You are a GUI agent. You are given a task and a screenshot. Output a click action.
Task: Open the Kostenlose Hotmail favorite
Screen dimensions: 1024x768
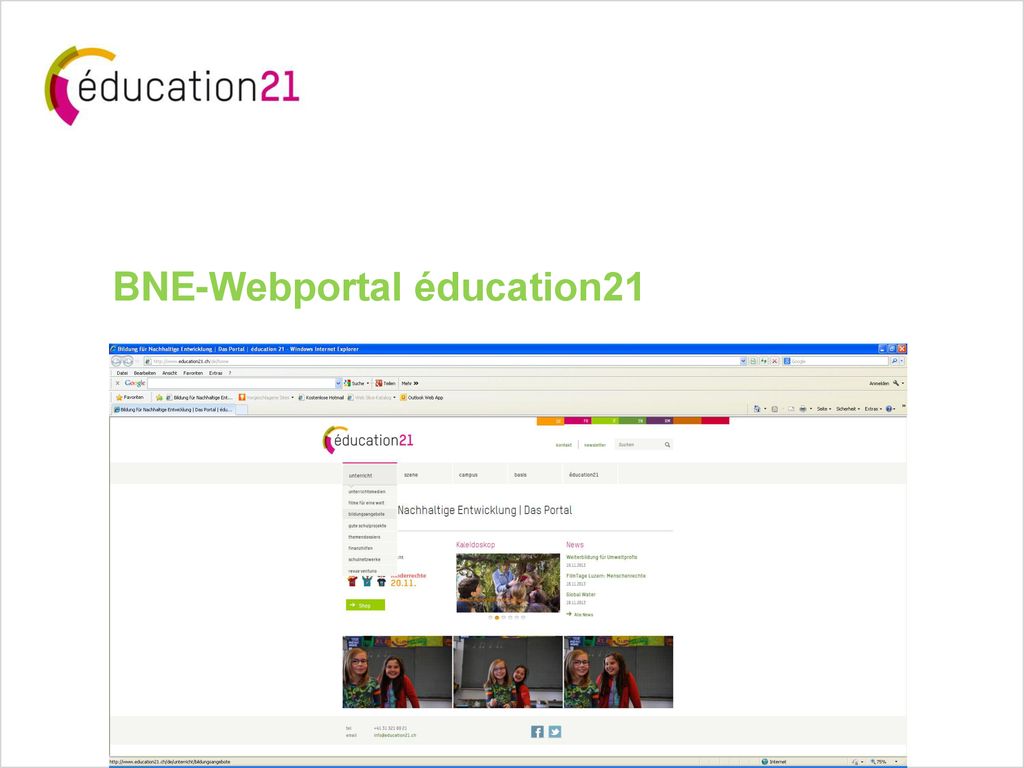click(x=321, y=397)
